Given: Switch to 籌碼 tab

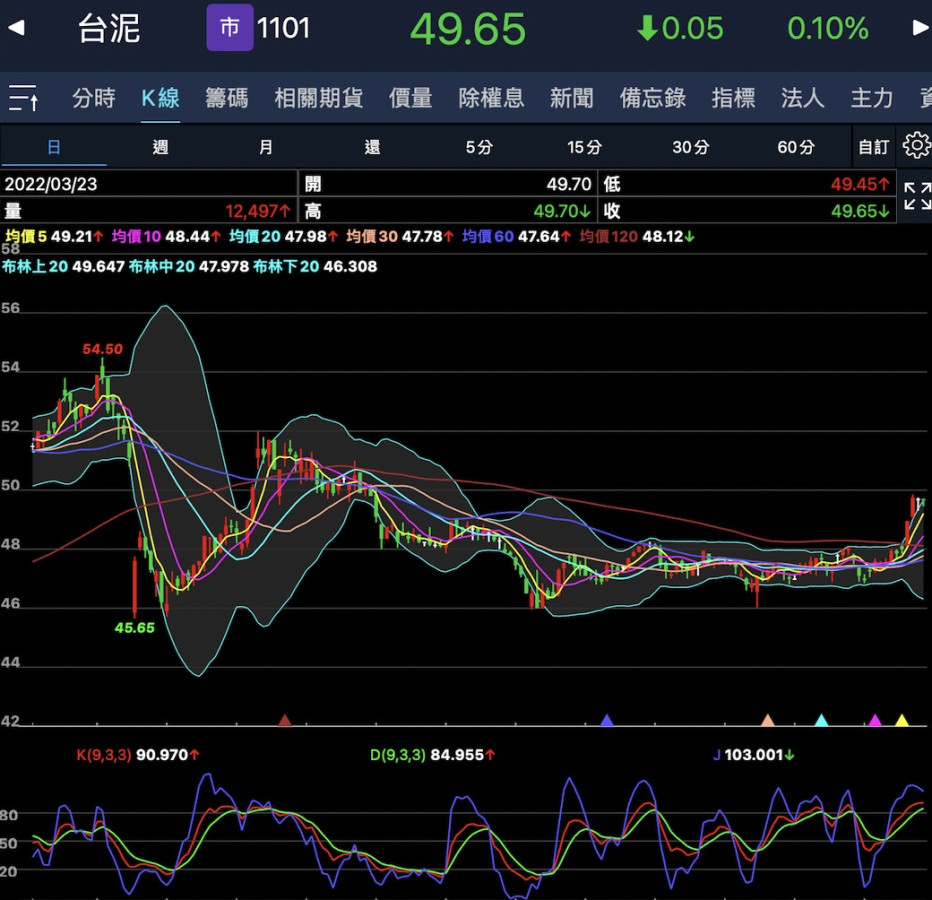Looking at the screenshot, I should (x=227, y=98).
